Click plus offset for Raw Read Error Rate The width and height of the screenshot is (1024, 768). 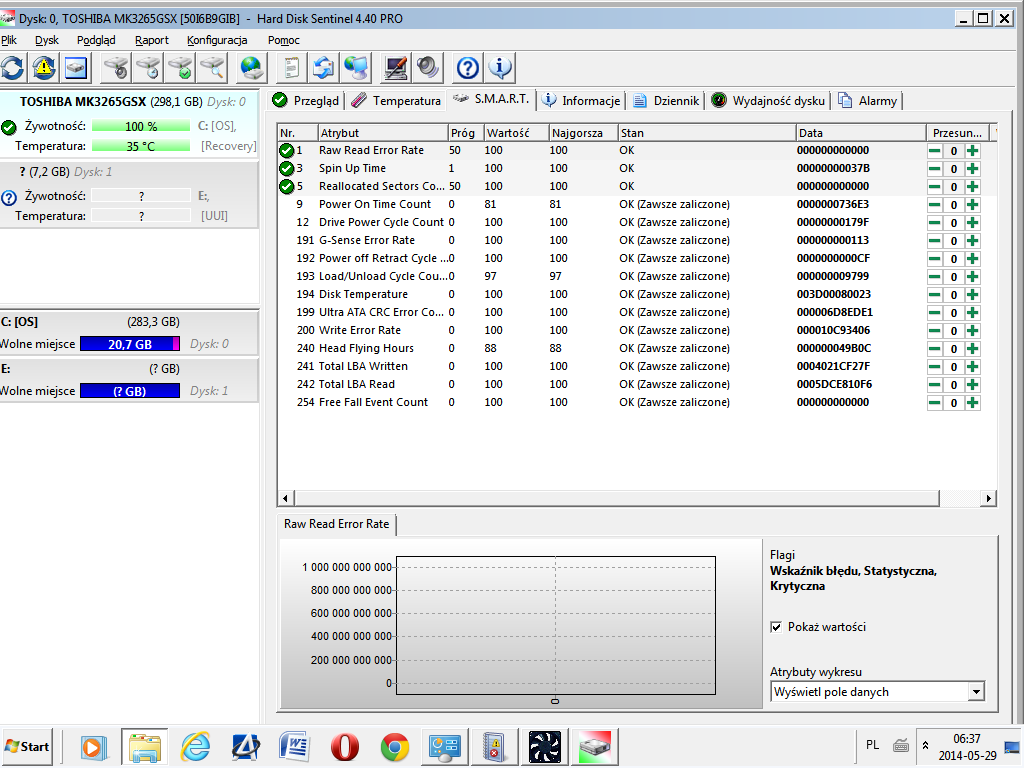click(x=972, y=151)
